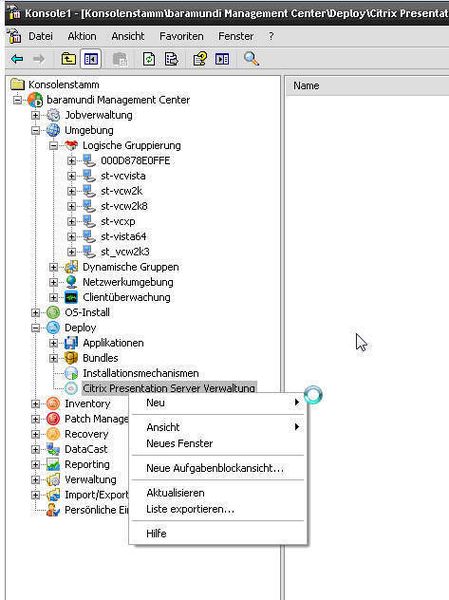This screenshot has width=449, height=600.
Task: Click Hilfe in the context menu
Action: point(218,533)
